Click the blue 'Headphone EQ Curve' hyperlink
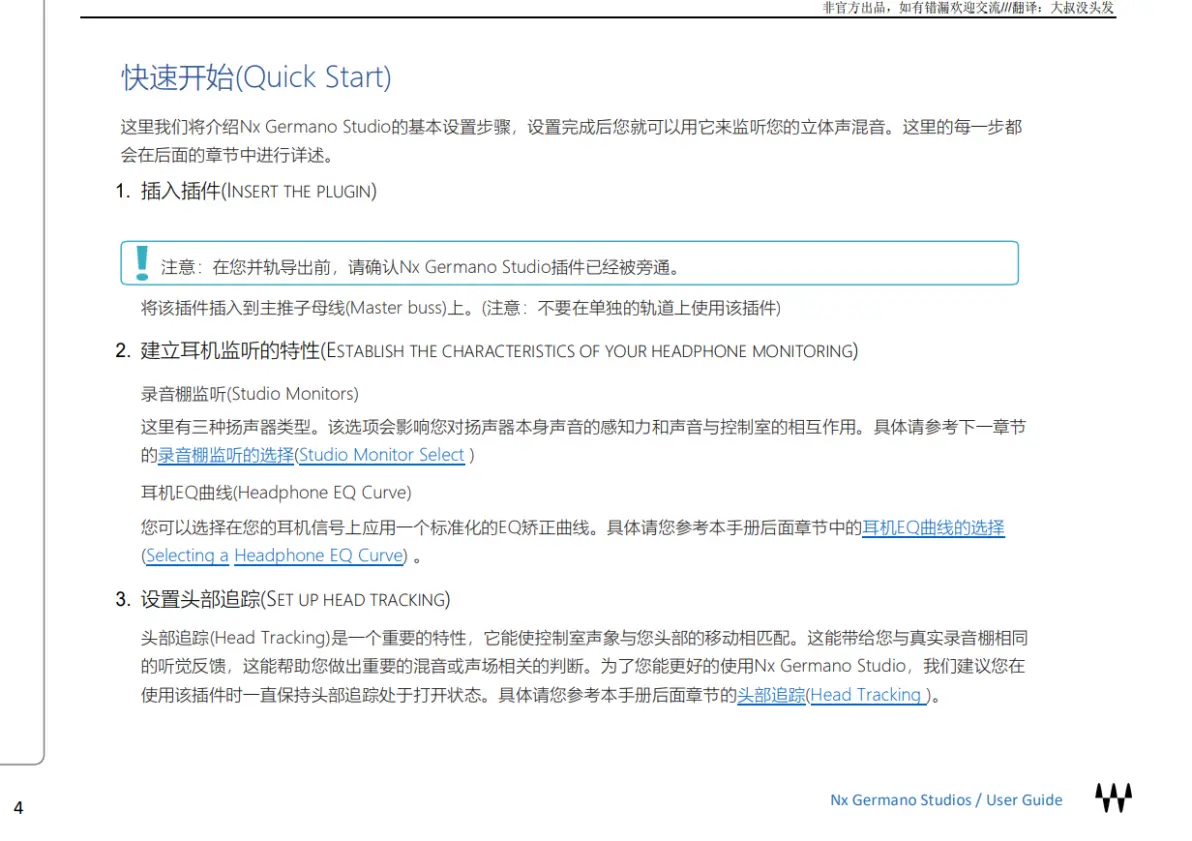Screen dimensions: 1192x841 (319, 556)
